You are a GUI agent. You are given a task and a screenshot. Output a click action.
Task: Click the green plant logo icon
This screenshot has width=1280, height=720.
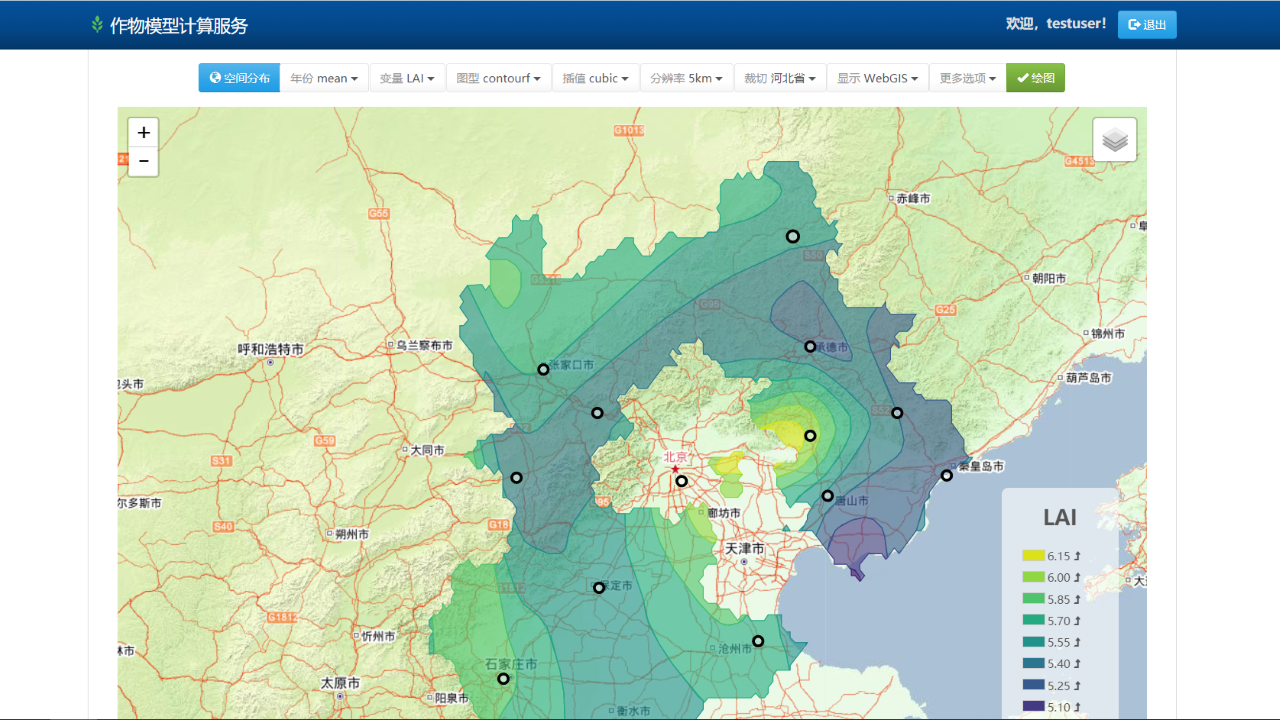click(x=97, y=25)
